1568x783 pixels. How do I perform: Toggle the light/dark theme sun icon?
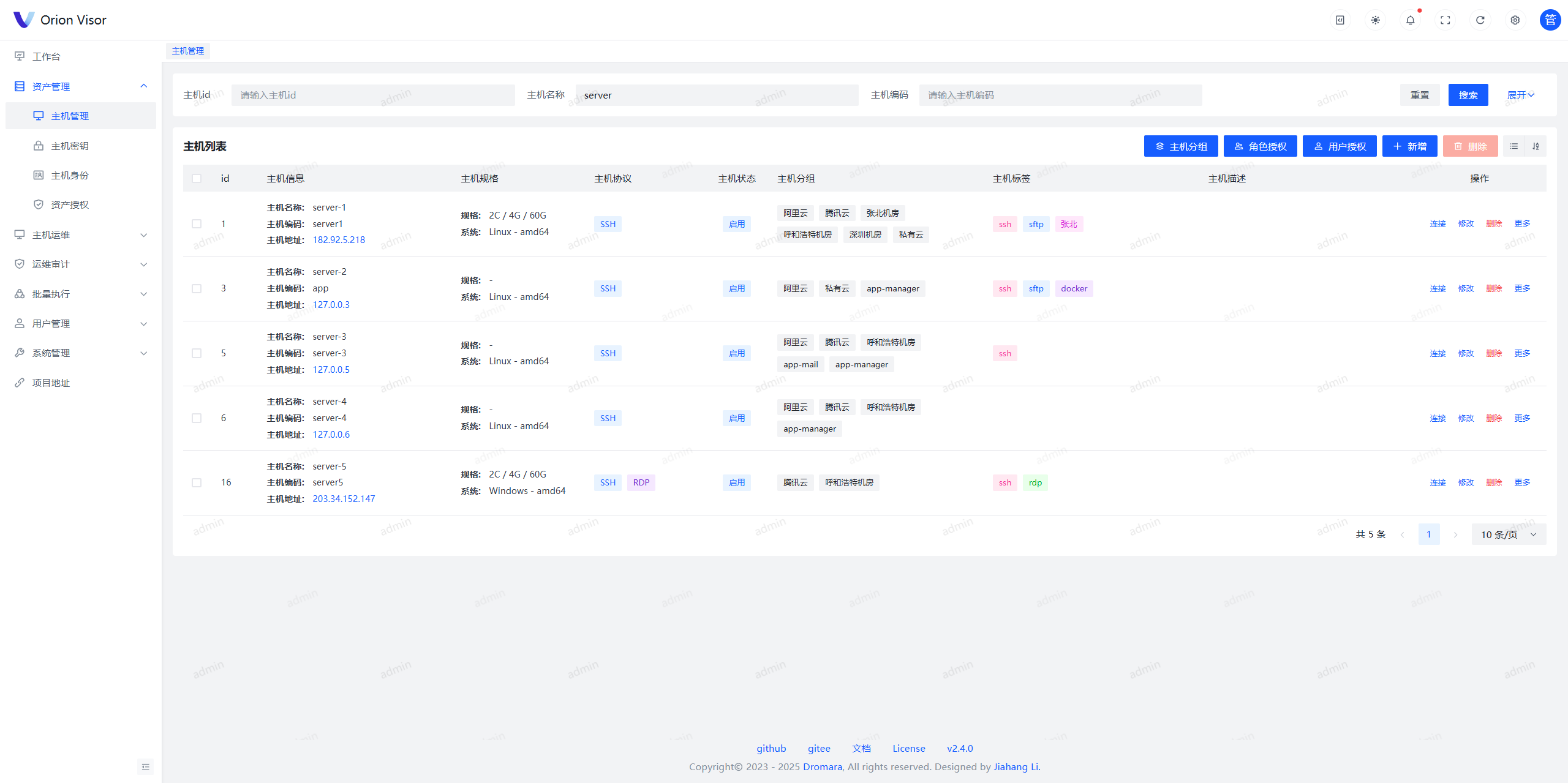[x=1375, y=20]
